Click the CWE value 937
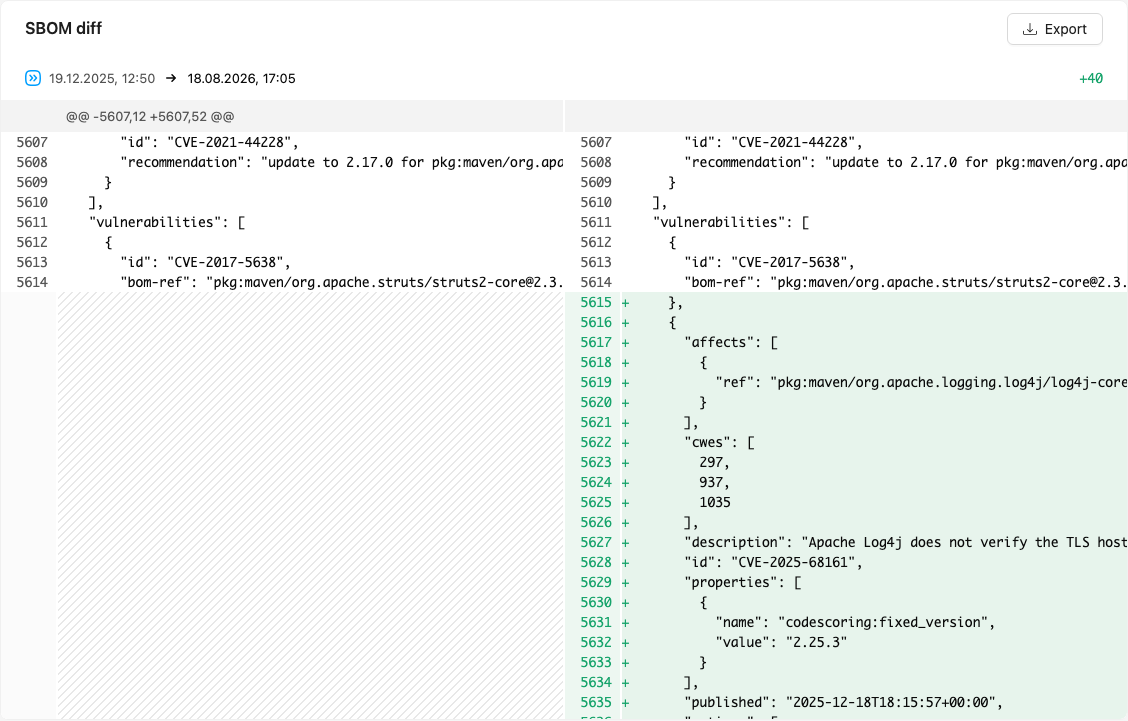This screenshot has width=1128, height=721. pos(714,482)
